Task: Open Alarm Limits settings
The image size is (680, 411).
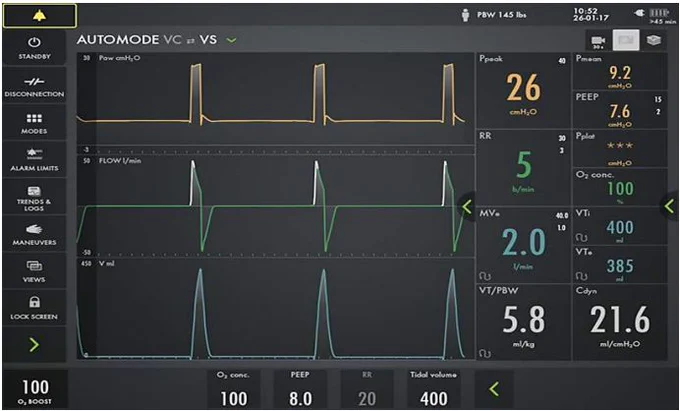Action: (x=34, y=160)
